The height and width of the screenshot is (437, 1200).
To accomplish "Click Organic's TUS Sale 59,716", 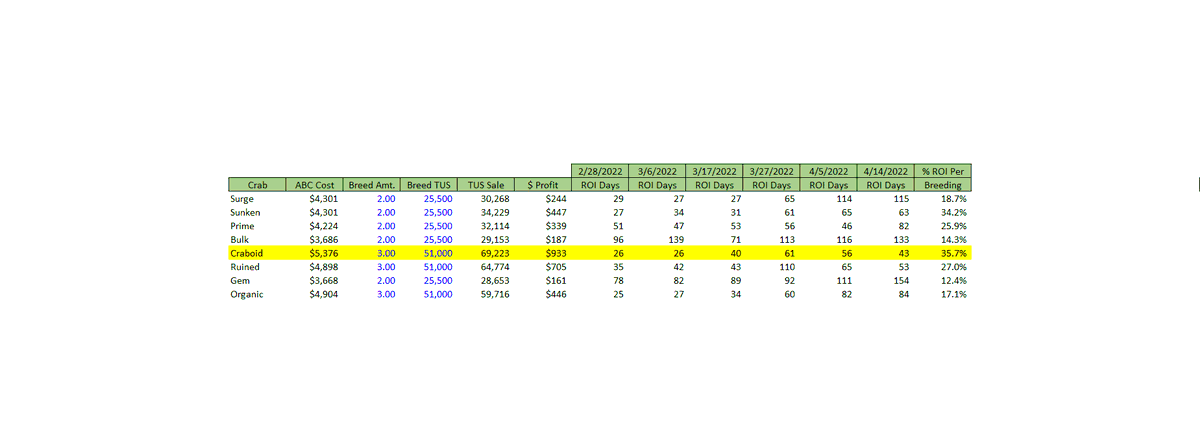I will pos(496,295).
